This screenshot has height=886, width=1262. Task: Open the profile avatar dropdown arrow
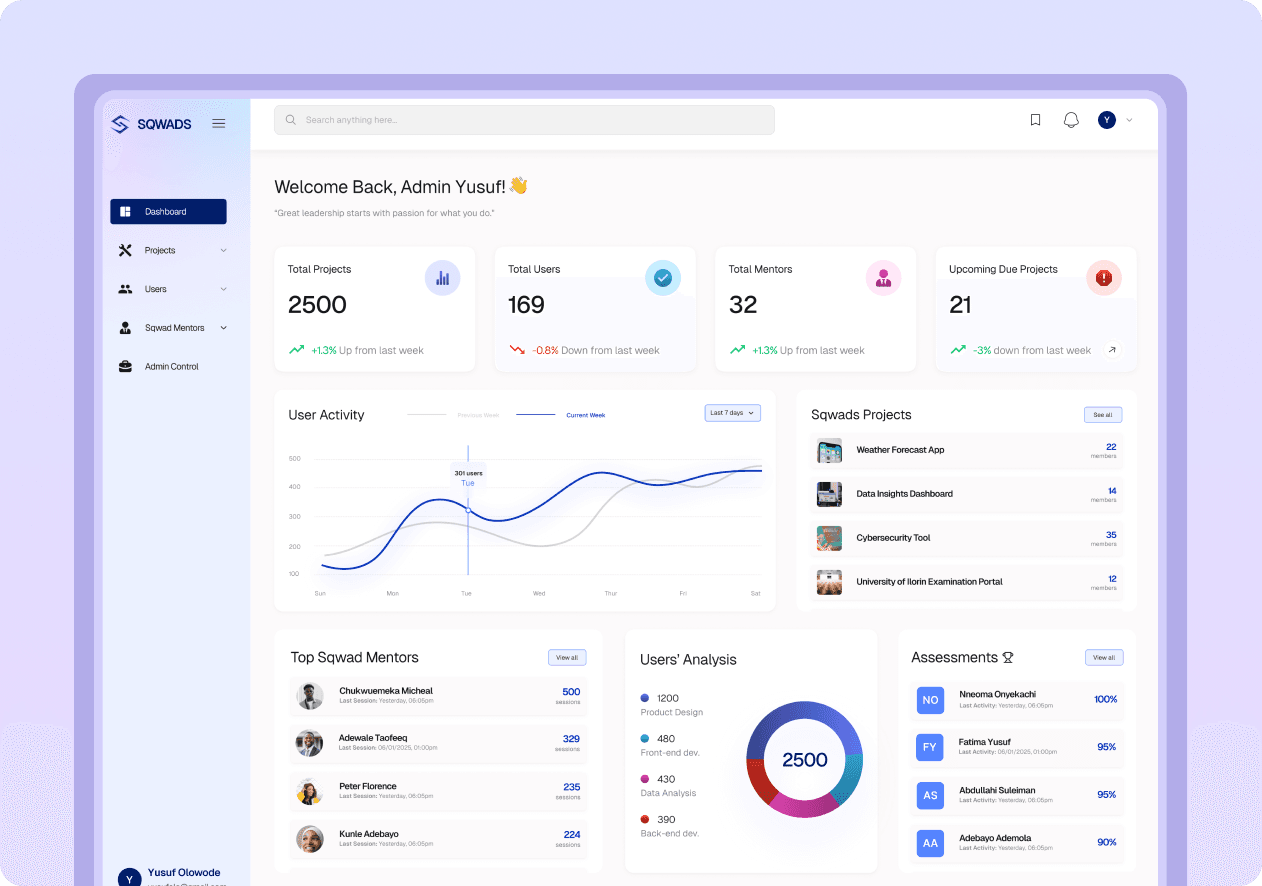(x=1129, y=119)
